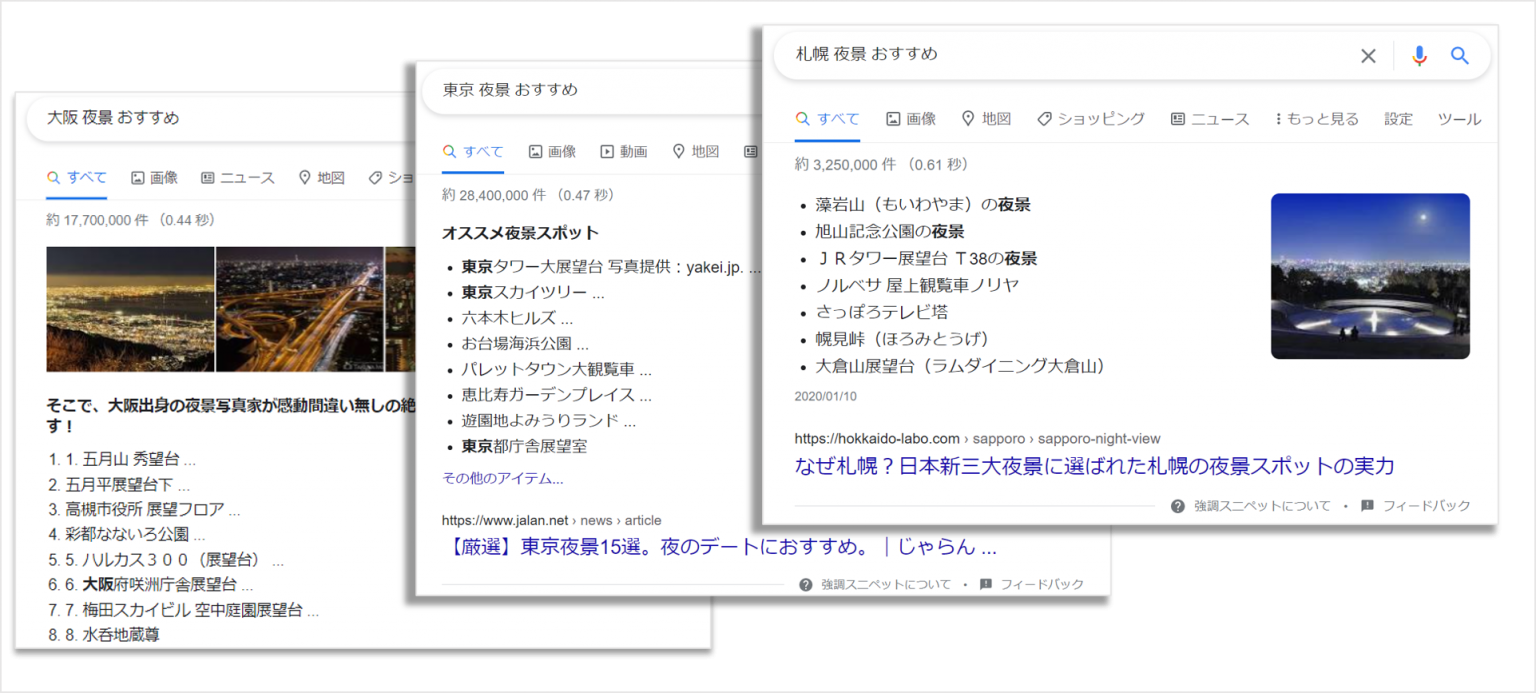1536x693 pixels.
Task: Expand その他のアイテム list
Action: point(504,478)
